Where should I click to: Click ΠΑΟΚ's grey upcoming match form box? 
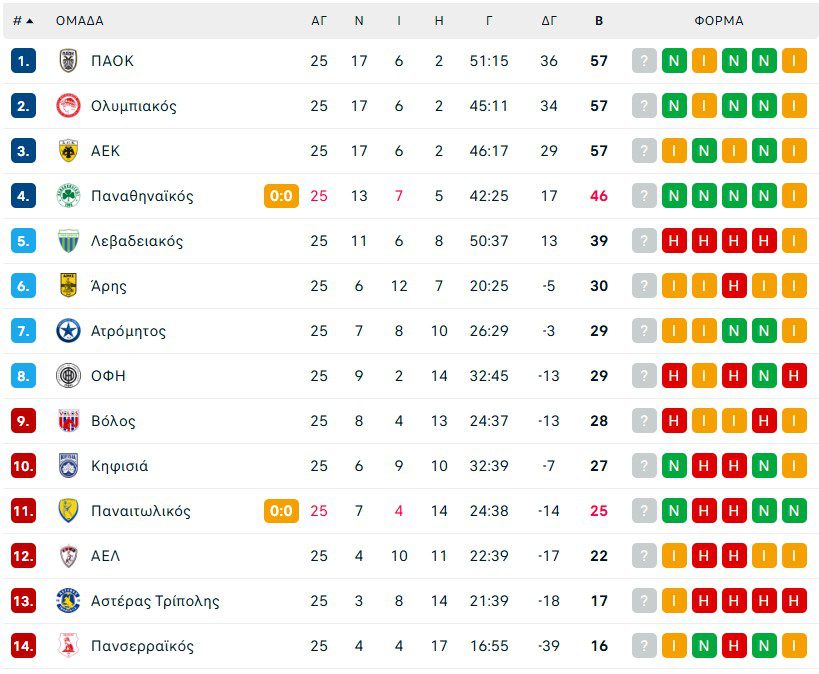[644, 61]
